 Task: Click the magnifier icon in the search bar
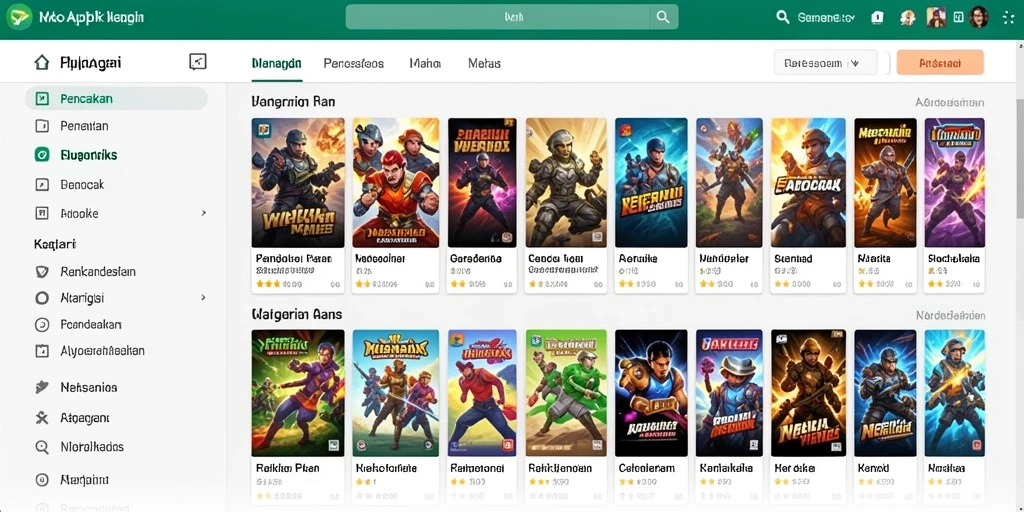click(x=663, y=18)
